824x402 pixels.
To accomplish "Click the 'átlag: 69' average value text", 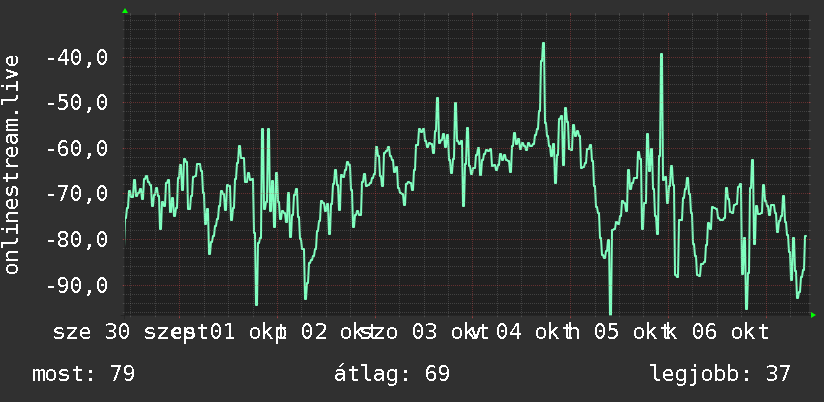I will 392,374.
